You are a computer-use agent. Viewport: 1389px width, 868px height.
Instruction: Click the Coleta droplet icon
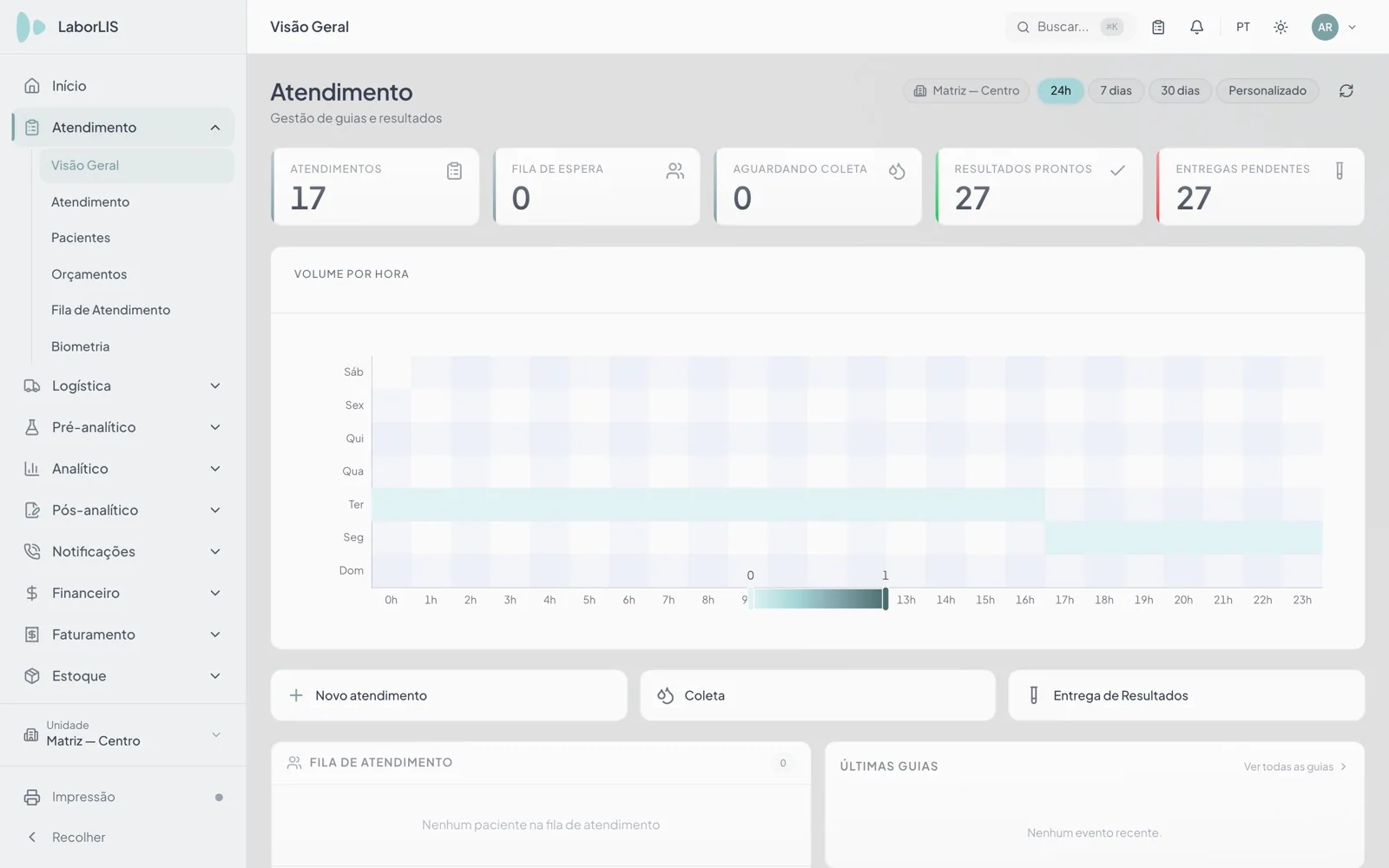(666, 695)
